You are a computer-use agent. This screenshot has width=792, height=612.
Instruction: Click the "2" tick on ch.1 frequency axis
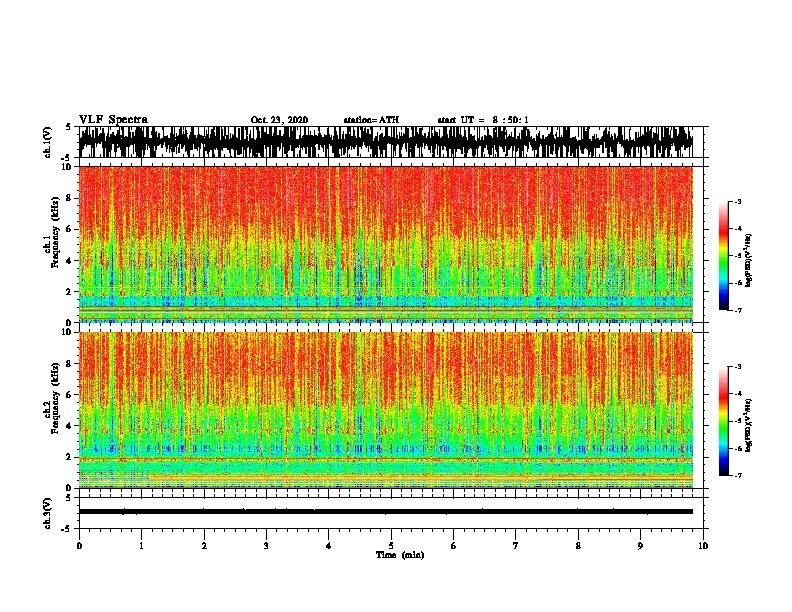(x=71, y=292)
